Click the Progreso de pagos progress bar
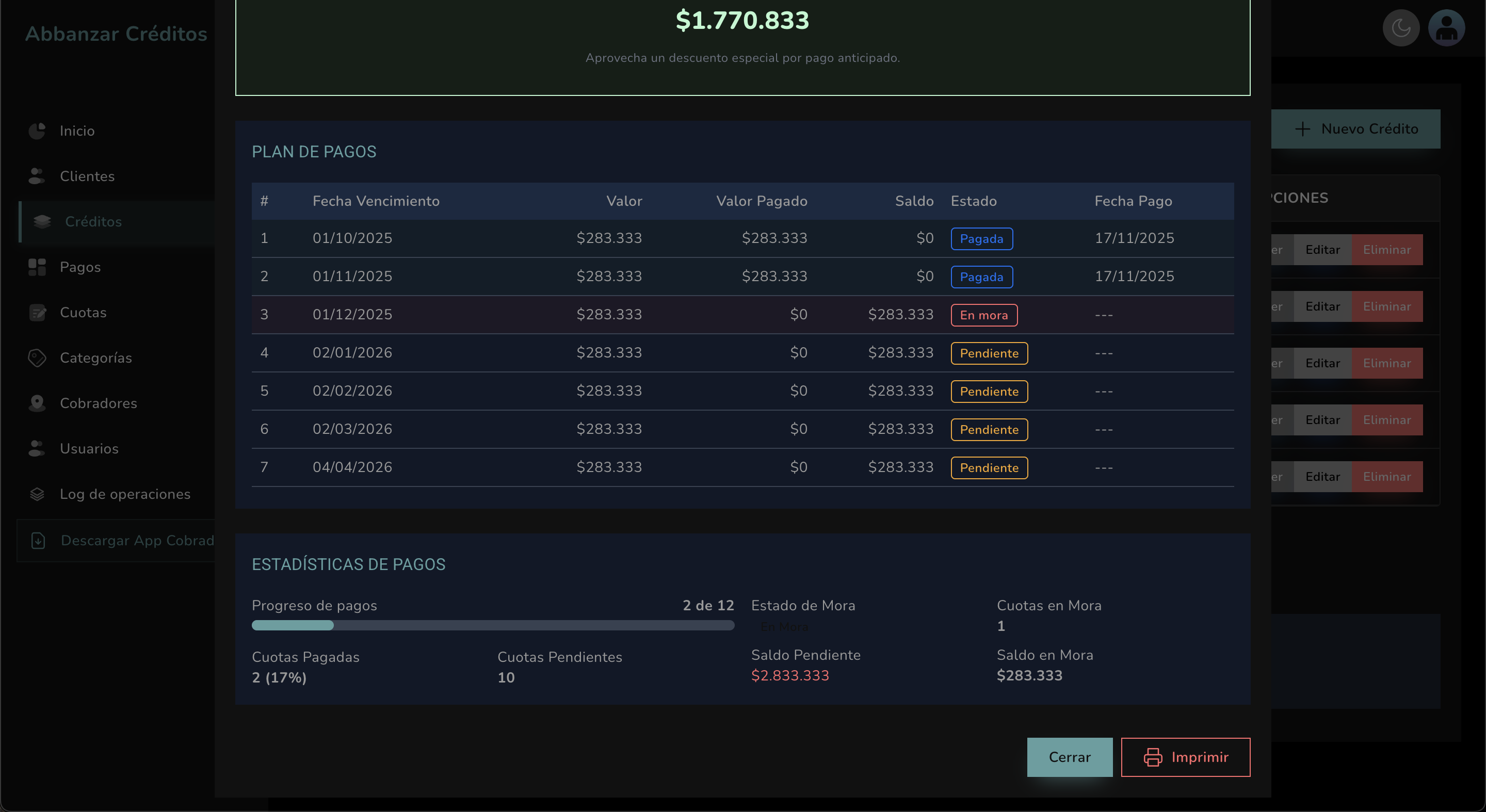Image resolution: width=1486 pixels, height=812 pixels. point(493,625)
